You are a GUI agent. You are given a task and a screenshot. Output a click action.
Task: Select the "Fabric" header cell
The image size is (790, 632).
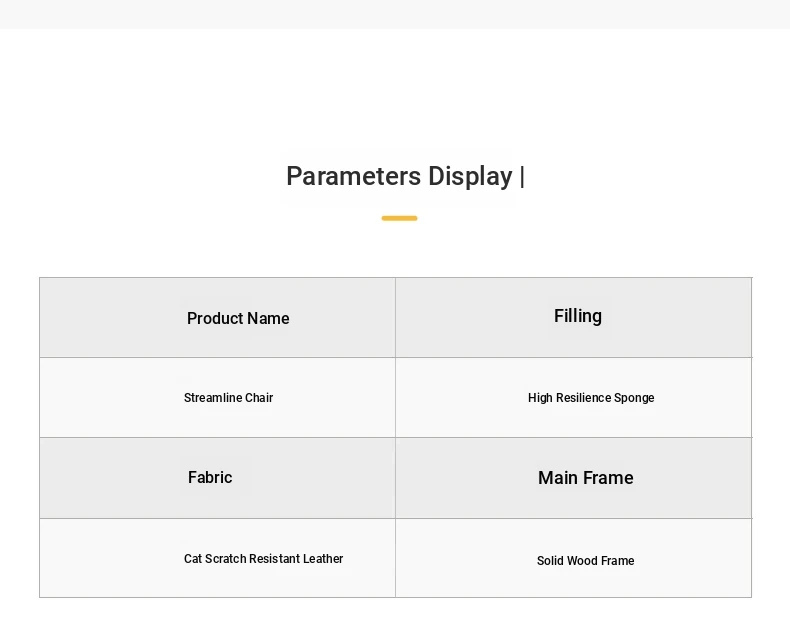point(210,477)
